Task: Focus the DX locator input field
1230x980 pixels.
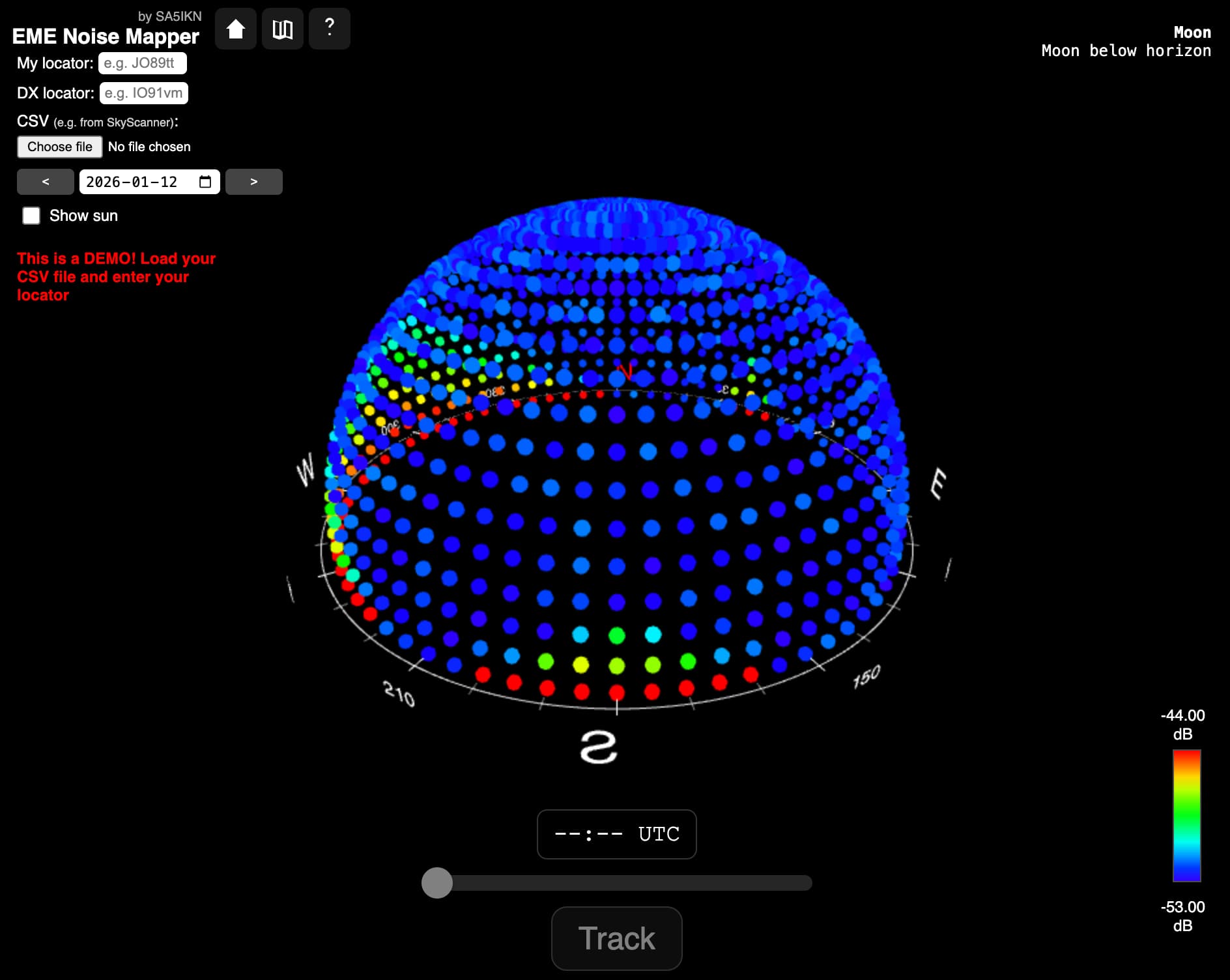Action: click(143, 93)
